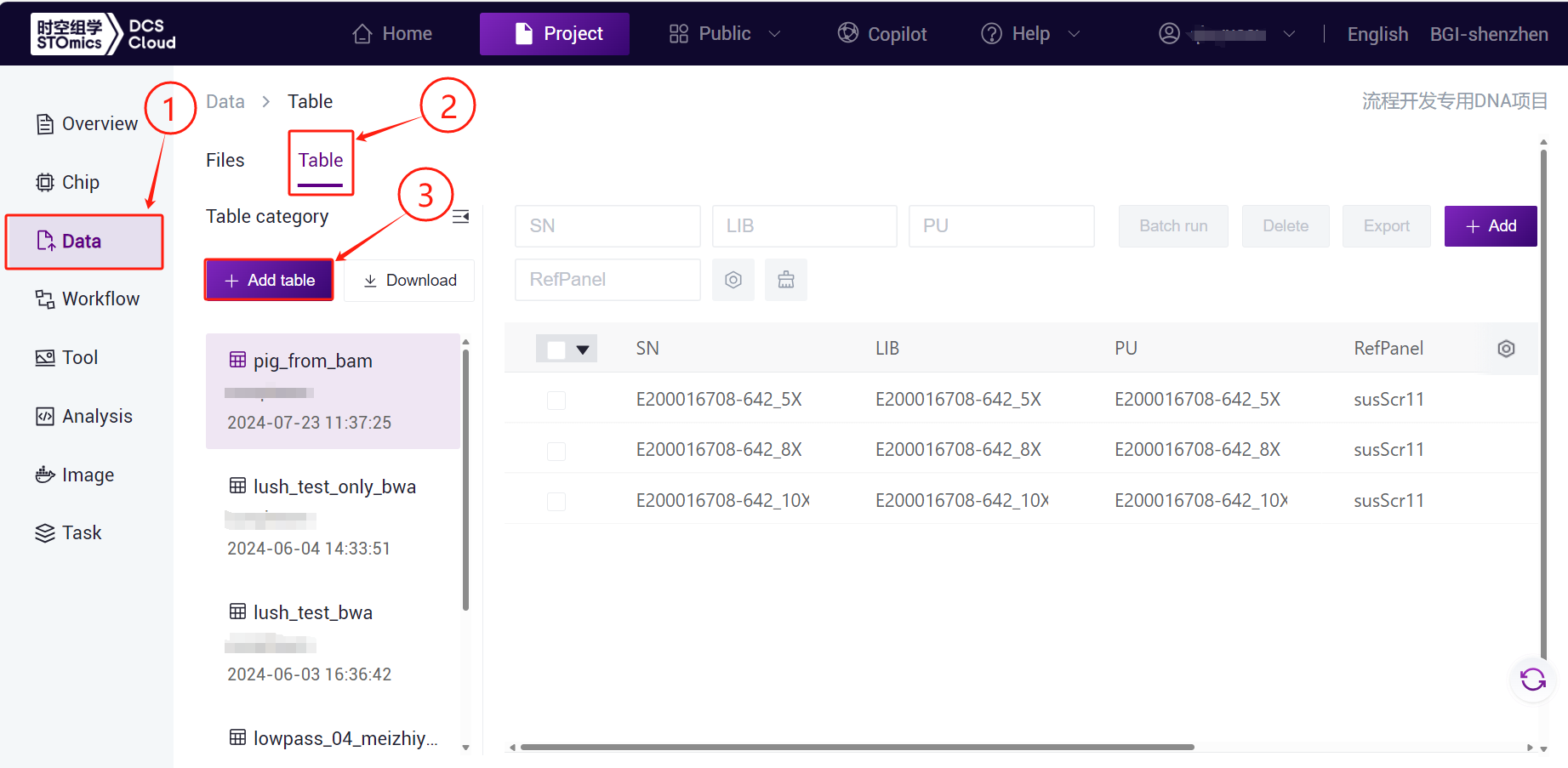The height and width of the screenshot is (768, 1568).
Task: Expand the Help dropdown menu
Action: (x=1030, y=34)
